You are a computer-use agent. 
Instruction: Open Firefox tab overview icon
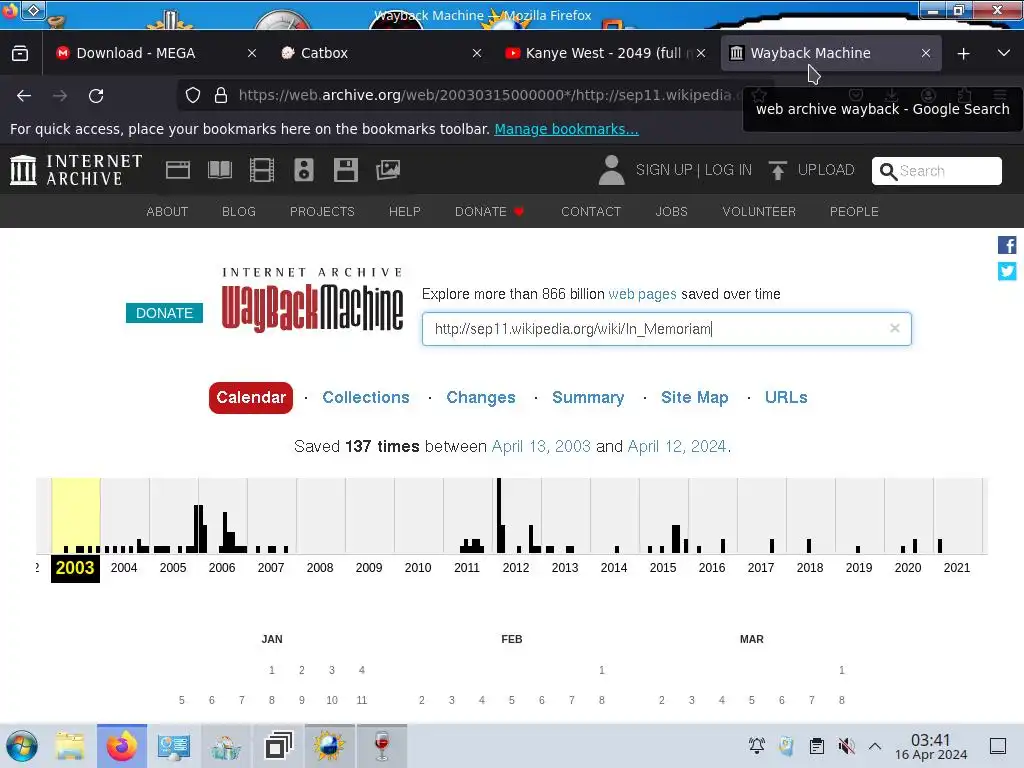click(20, 53)
